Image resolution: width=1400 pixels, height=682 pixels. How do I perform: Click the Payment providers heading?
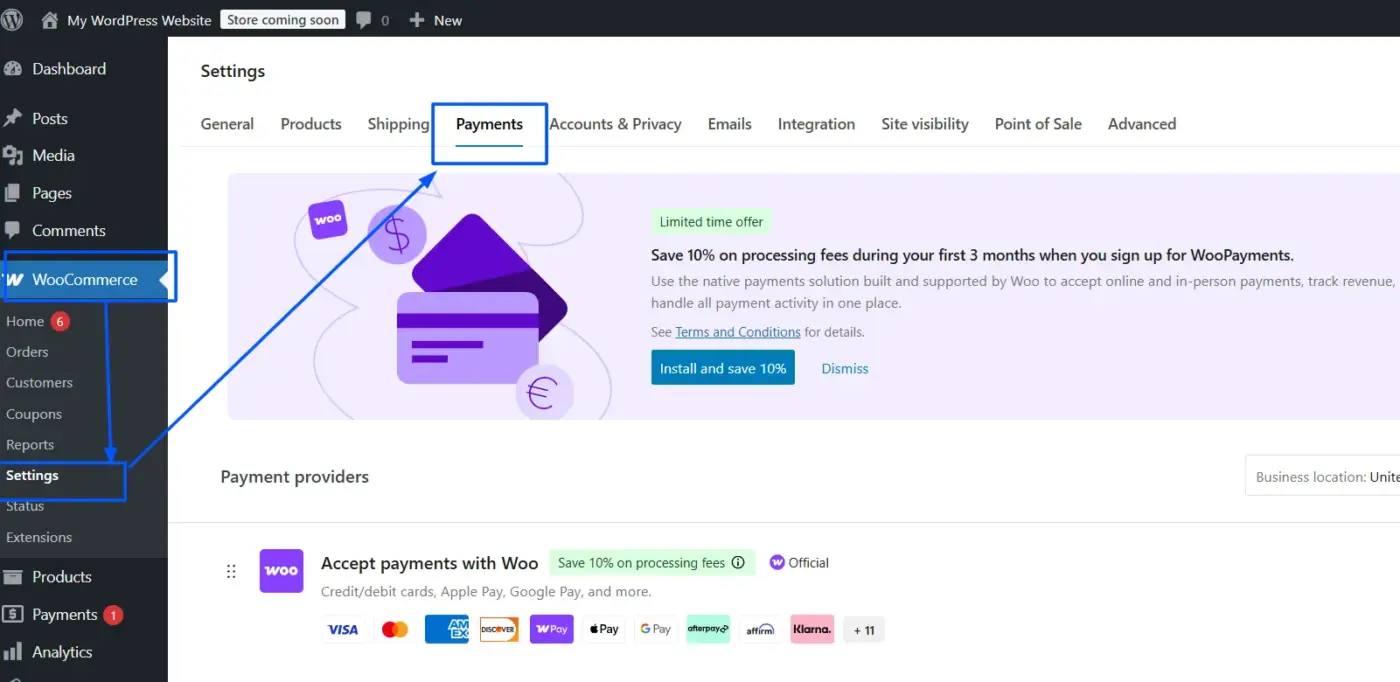[295, 477]
